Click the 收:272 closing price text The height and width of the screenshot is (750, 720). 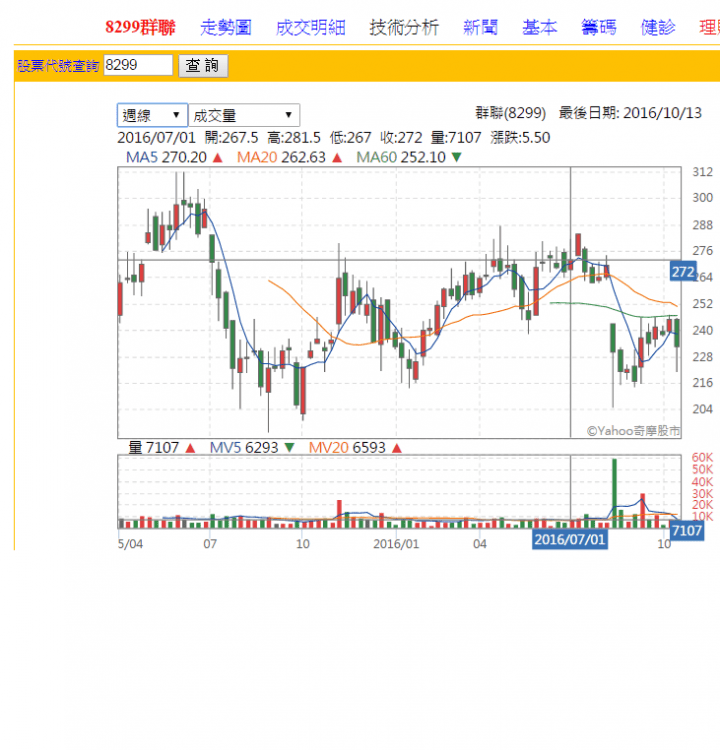pos(401,138)
